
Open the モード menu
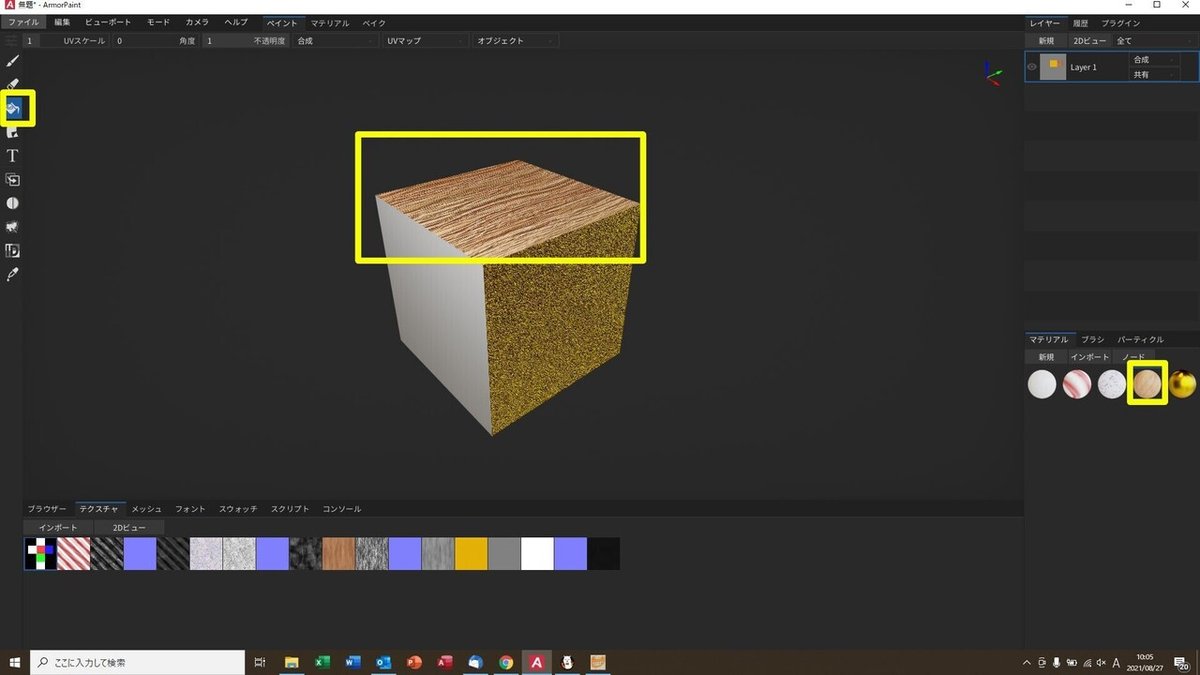(158, 22)
